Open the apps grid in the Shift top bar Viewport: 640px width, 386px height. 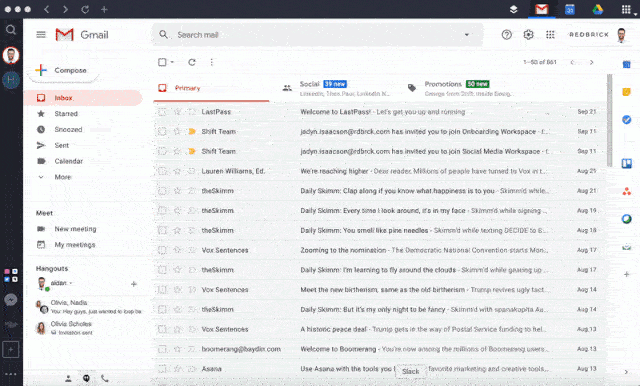click(626, 9)
